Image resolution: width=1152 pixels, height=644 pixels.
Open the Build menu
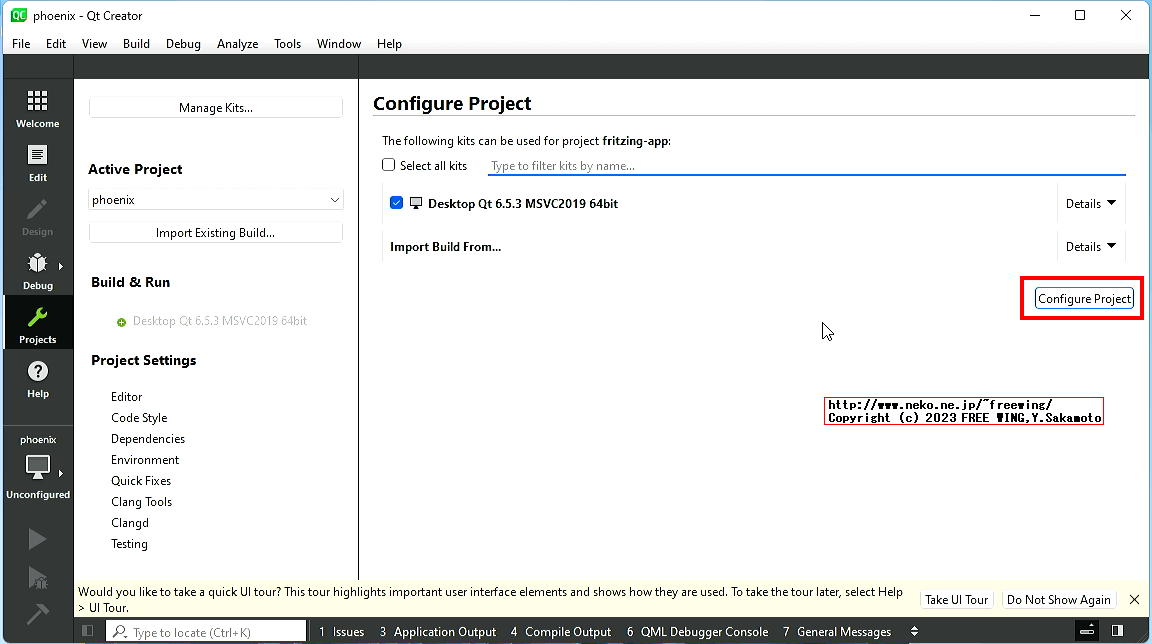136,44
